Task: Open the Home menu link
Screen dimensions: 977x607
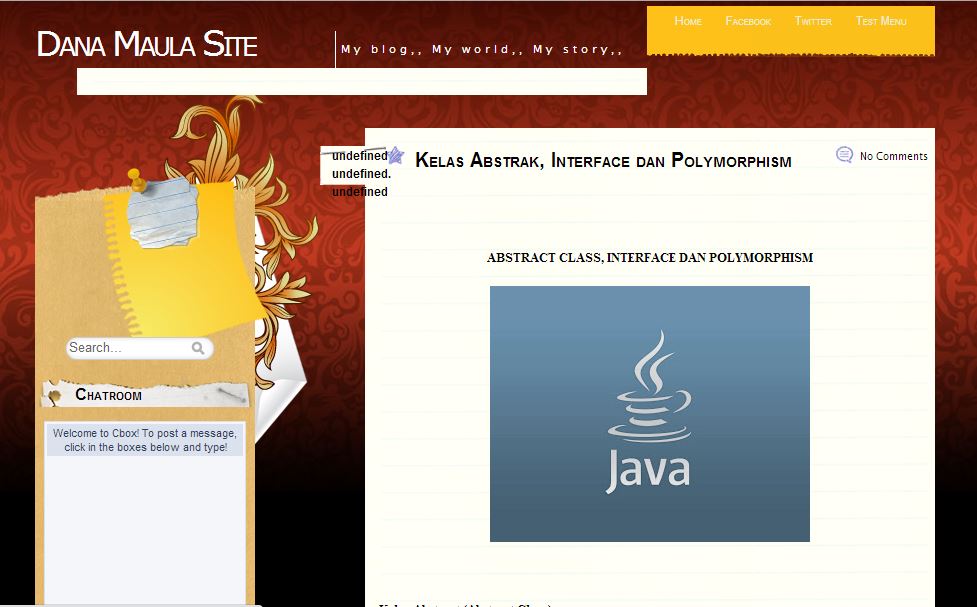Action: click(x=688, y=21)
